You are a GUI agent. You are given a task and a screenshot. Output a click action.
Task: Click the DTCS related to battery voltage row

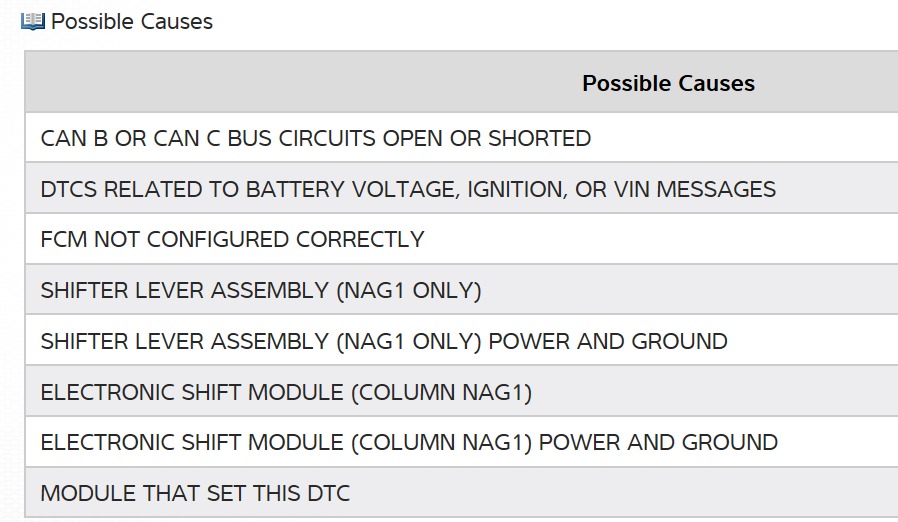click(x=408, y=189)
